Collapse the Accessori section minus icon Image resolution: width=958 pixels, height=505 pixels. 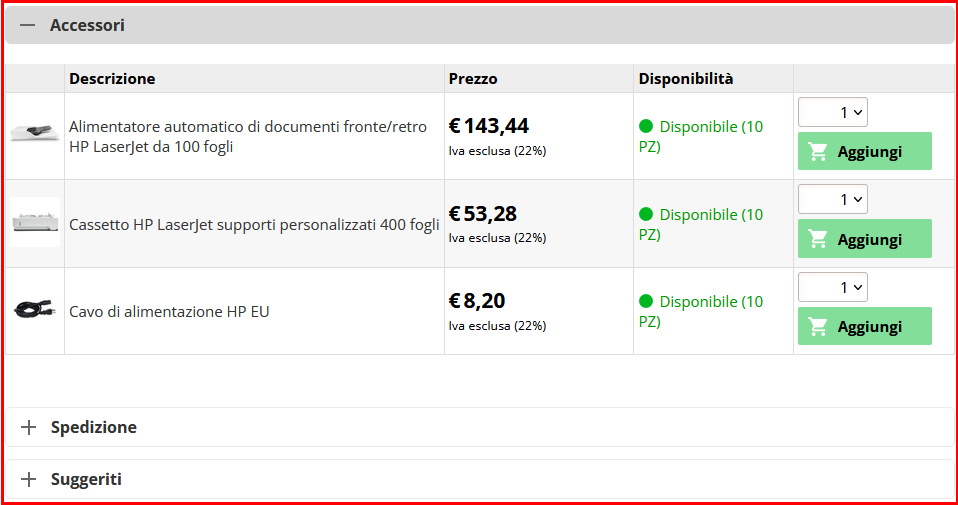pos(27,25)
